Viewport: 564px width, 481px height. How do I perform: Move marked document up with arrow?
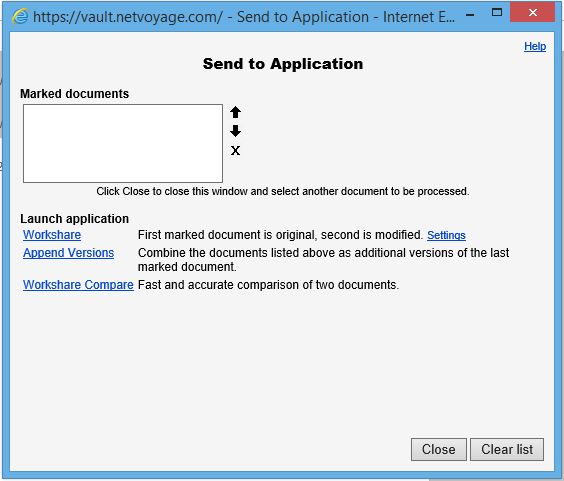(x=235, y=112)
